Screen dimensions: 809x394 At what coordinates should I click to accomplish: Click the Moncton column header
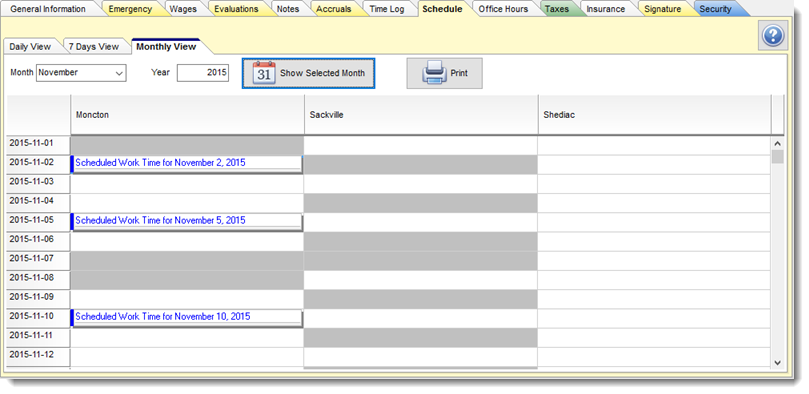pos(187,114)
